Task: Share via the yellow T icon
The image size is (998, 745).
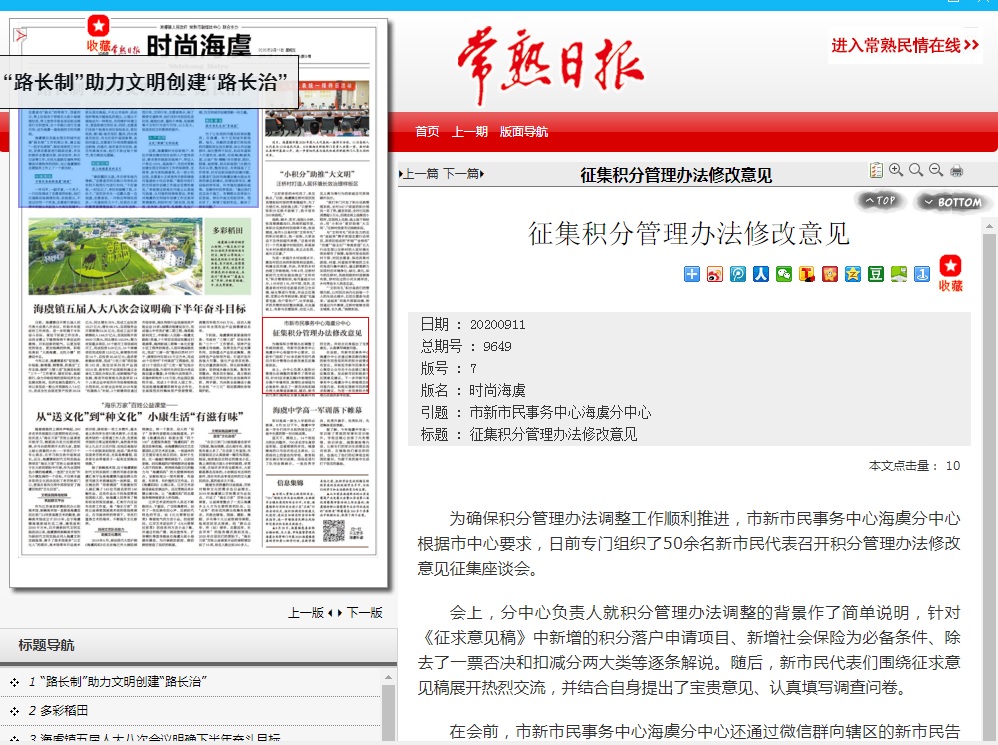Action: pyautogui.click(x=806, y=274)
